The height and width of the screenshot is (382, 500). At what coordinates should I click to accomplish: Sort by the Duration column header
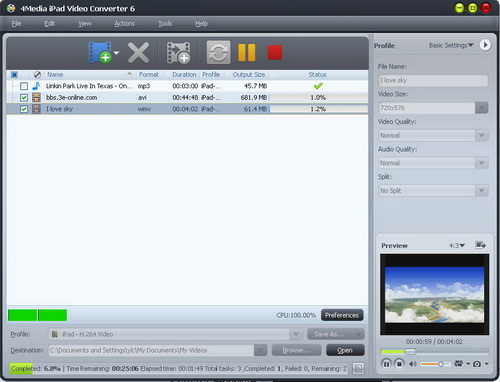pos(184,75)
